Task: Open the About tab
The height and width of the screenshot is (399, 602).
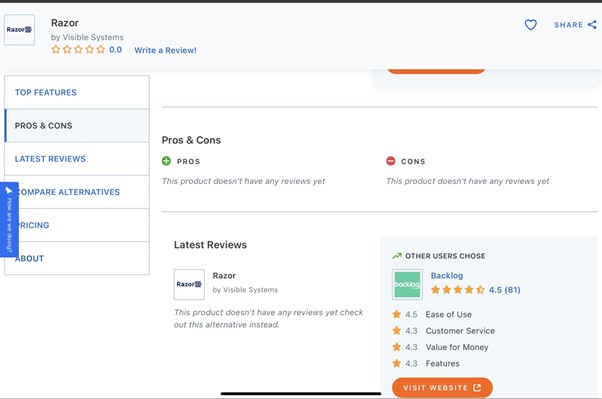Action: (x=77, y=258)
